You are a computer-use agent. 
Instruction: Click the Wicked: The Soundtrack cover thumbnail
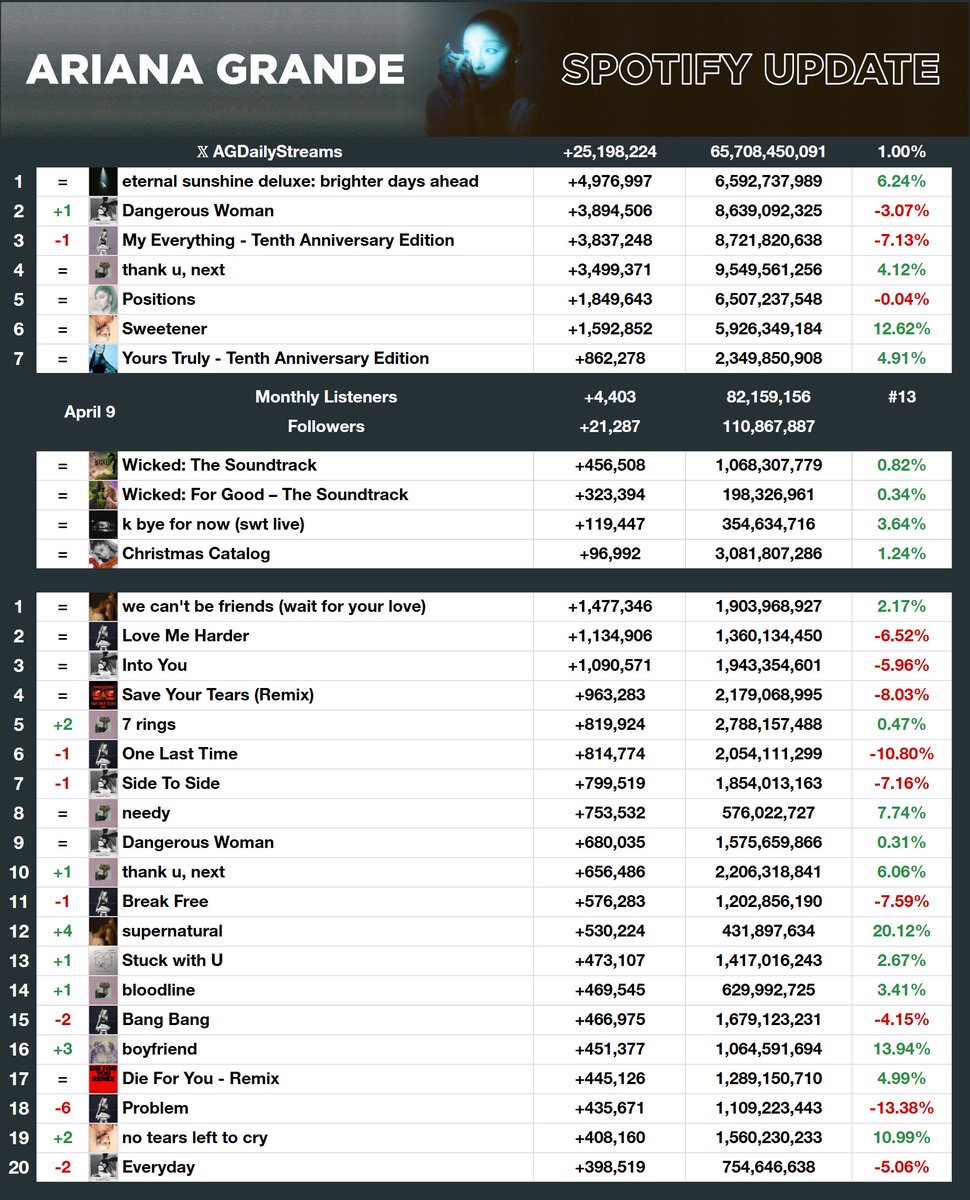point(103,465)
